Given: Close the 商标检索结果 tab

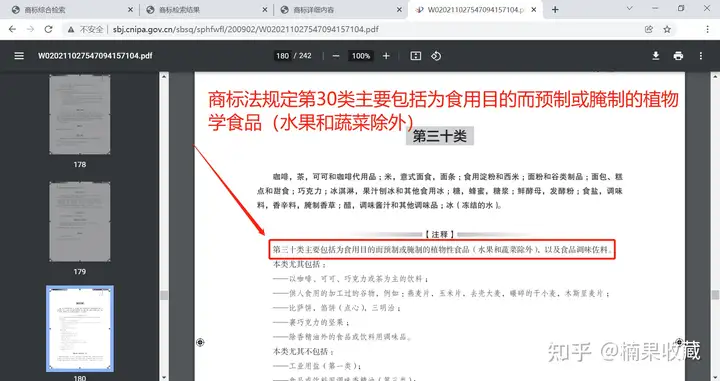Looking at the screenshot, I should click(x=265, y=10).
